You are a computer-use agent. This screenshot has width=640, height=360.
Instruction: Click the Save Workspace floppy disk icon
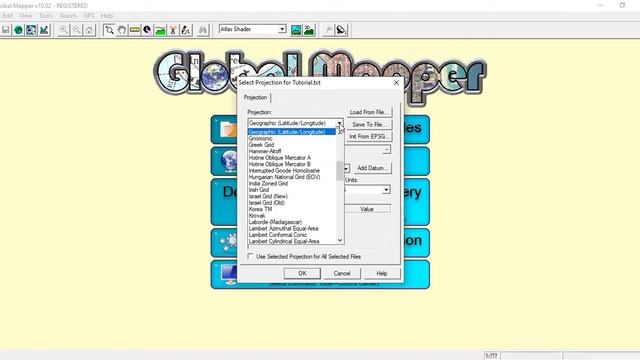point(6,30)
